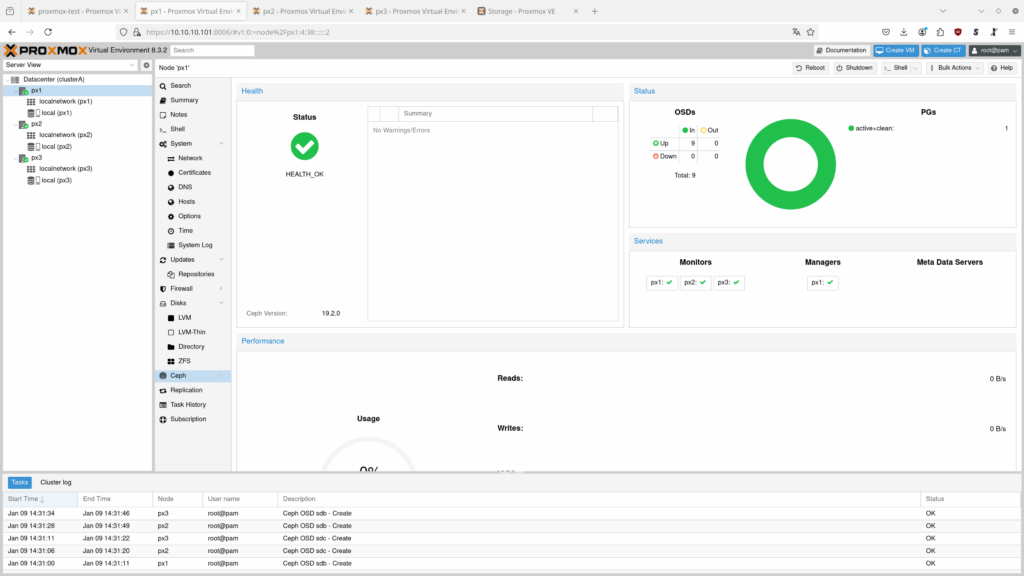
Task: Open the Bulk Actions dropdown
Action: click(955, 68)
